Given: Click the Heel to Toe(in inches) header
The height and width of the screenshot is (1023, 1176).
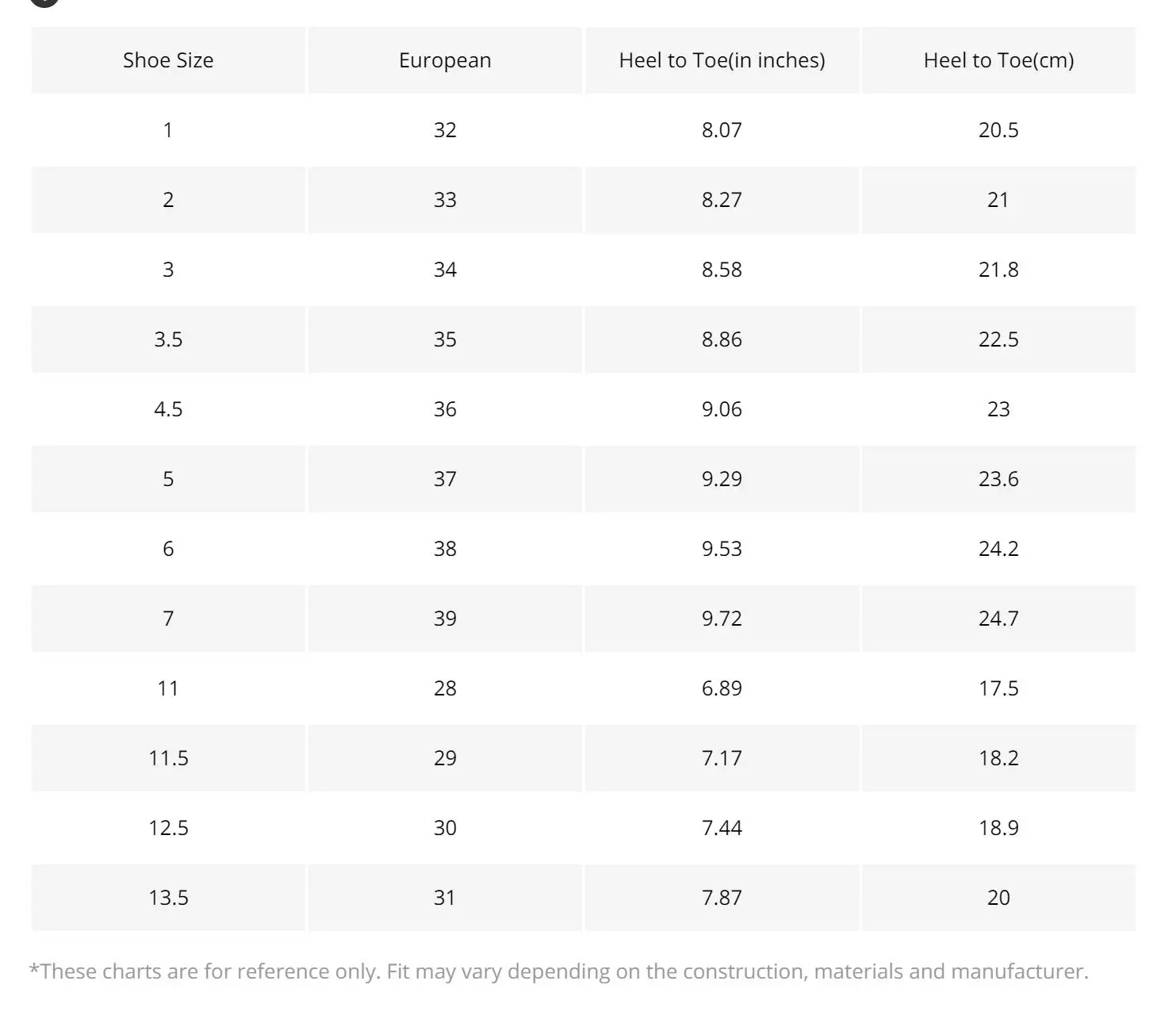Looking at the screenshot, I should [x=722, y=60].
